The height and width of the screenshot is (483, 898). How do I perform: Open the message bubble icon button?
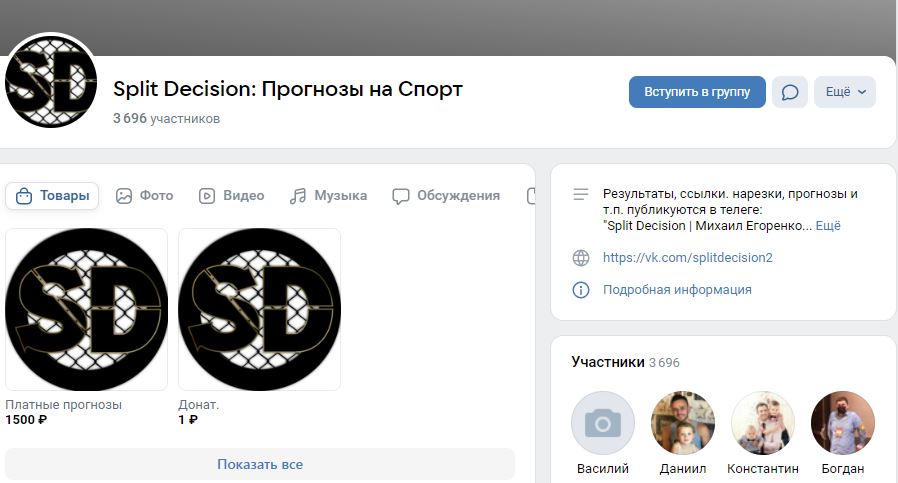790,92
